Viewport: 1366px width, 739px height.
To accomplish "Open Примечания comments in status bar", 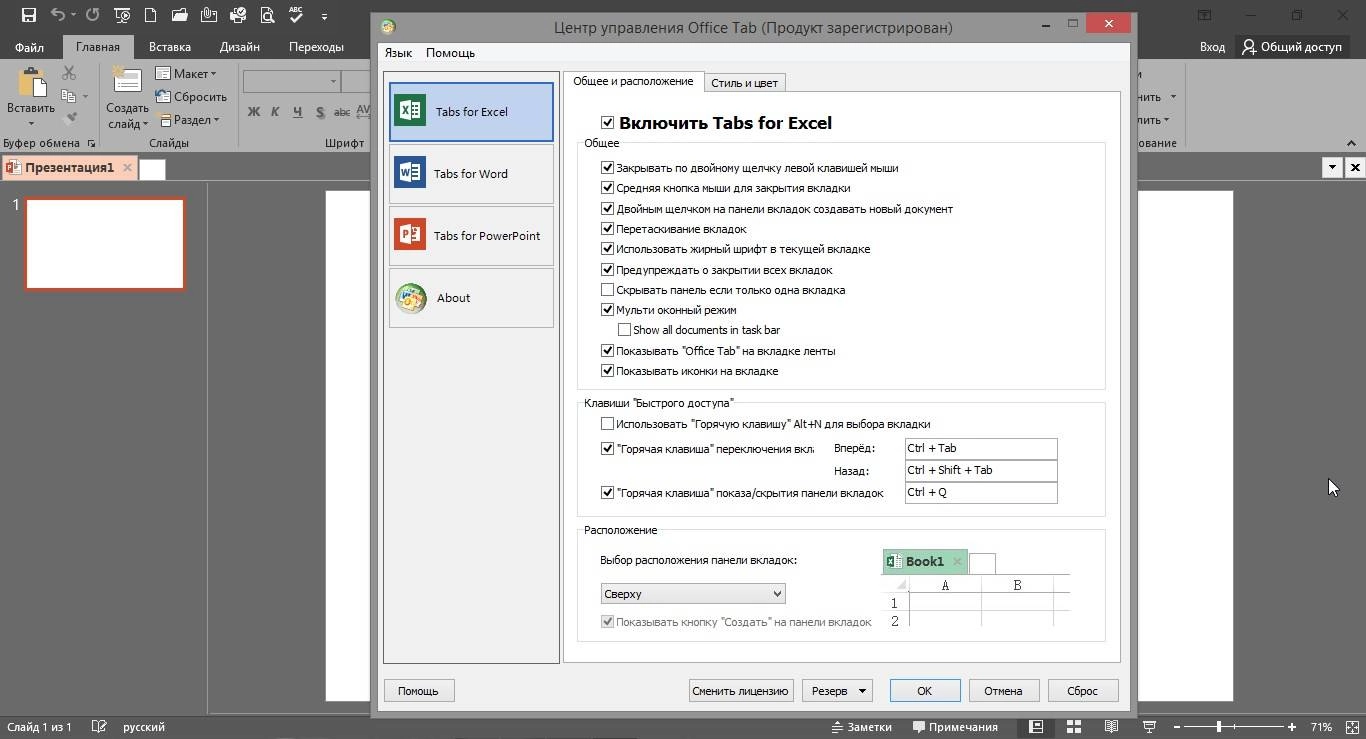I will 953,727.
